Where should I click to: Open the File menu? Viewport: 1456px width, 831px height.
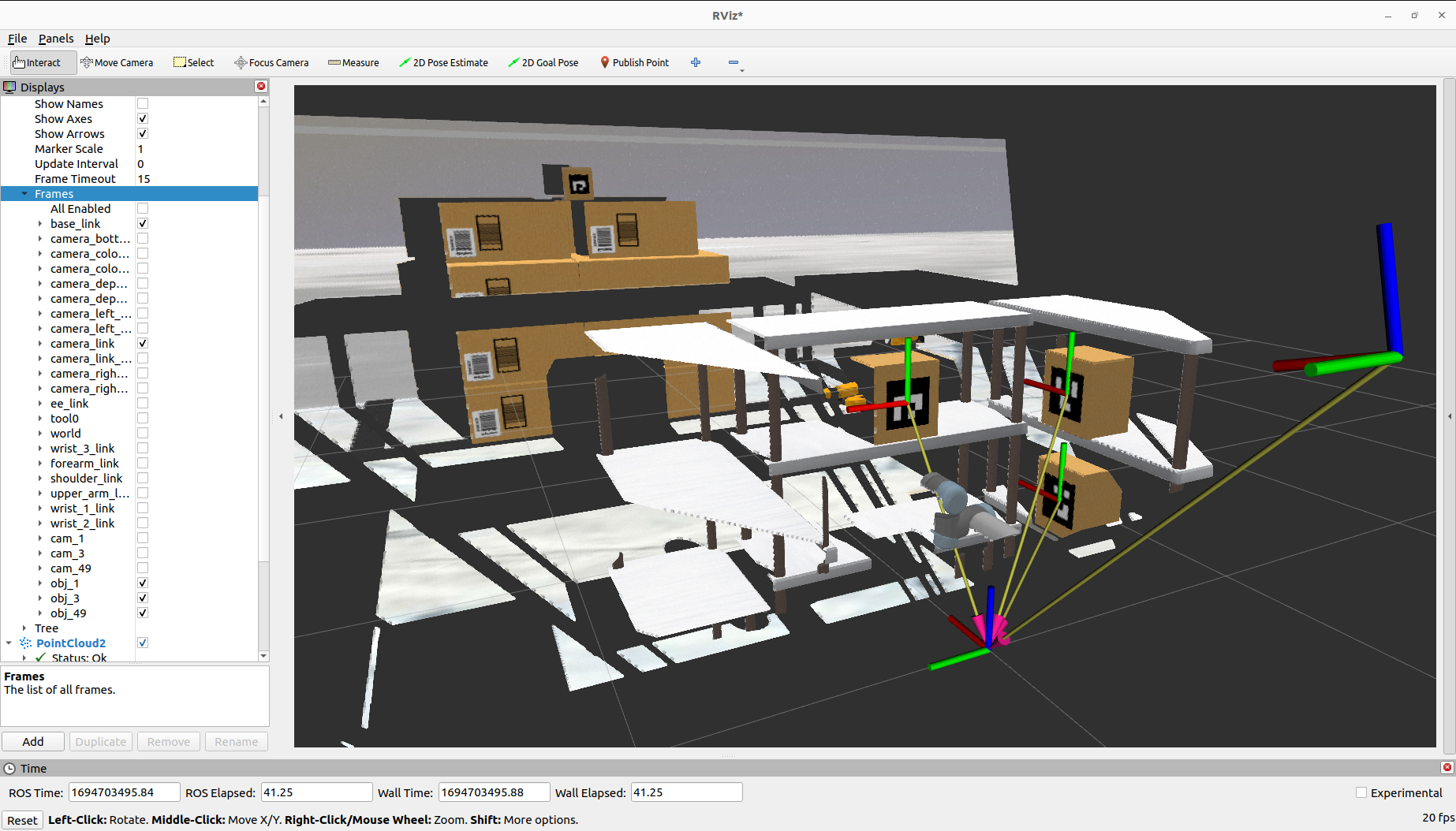point(17,38)
